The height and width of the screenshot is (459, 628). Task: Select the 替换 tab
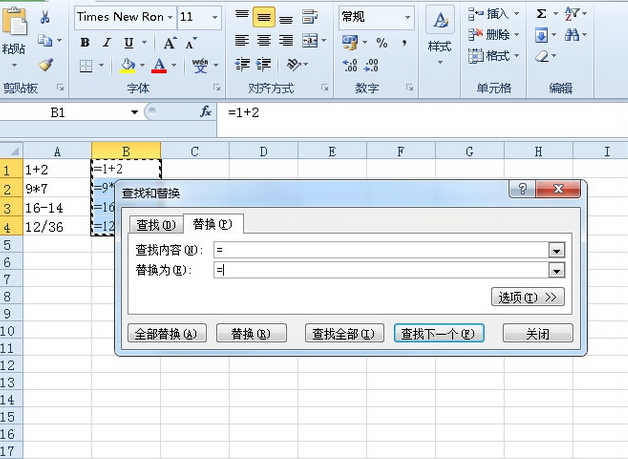(212, 224)
